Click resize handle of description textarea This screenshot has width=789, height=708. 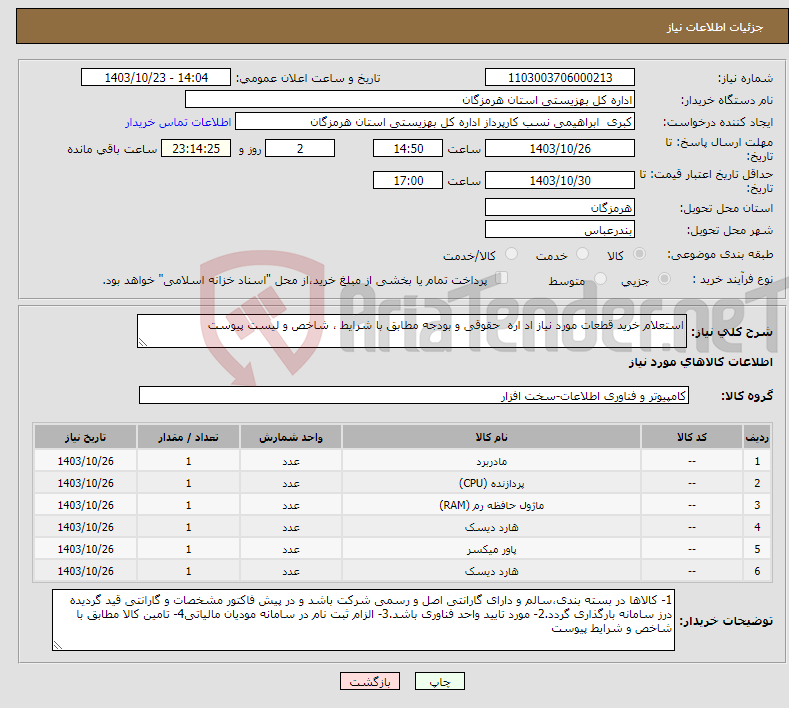point(143,343)
